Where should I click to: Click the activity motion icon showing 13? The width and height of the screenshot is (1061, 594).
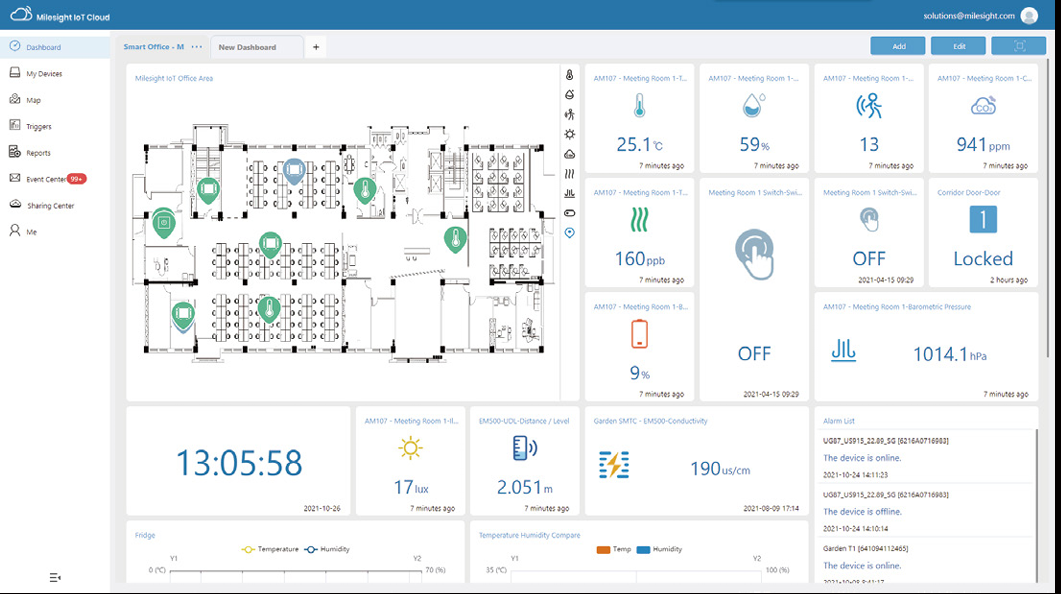click(x=869, y=106)
